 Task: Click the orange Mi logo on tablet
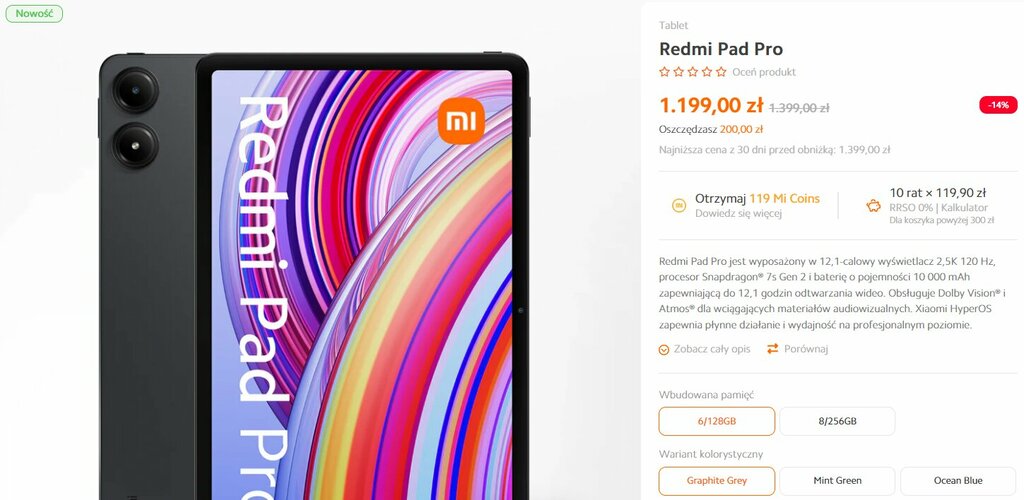(x=461, y=121)
